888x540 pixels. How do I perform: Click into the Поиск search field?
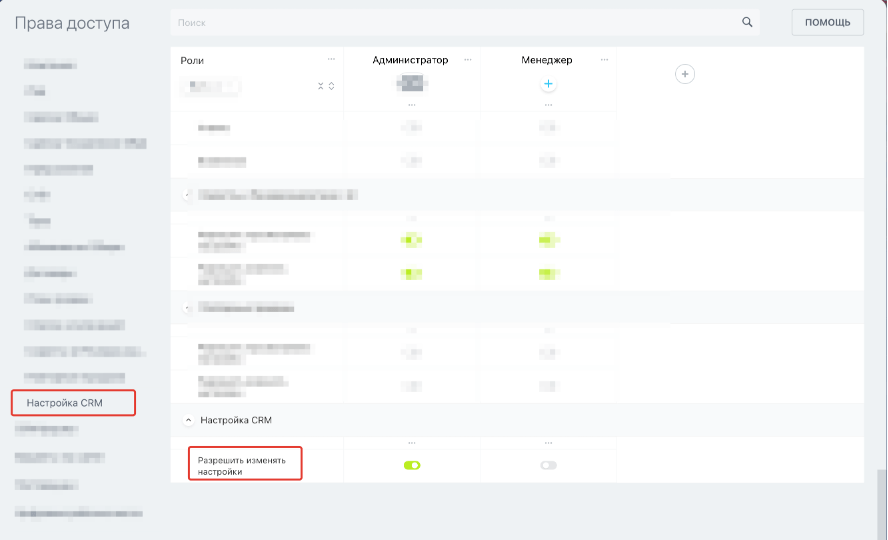[450, 22]
